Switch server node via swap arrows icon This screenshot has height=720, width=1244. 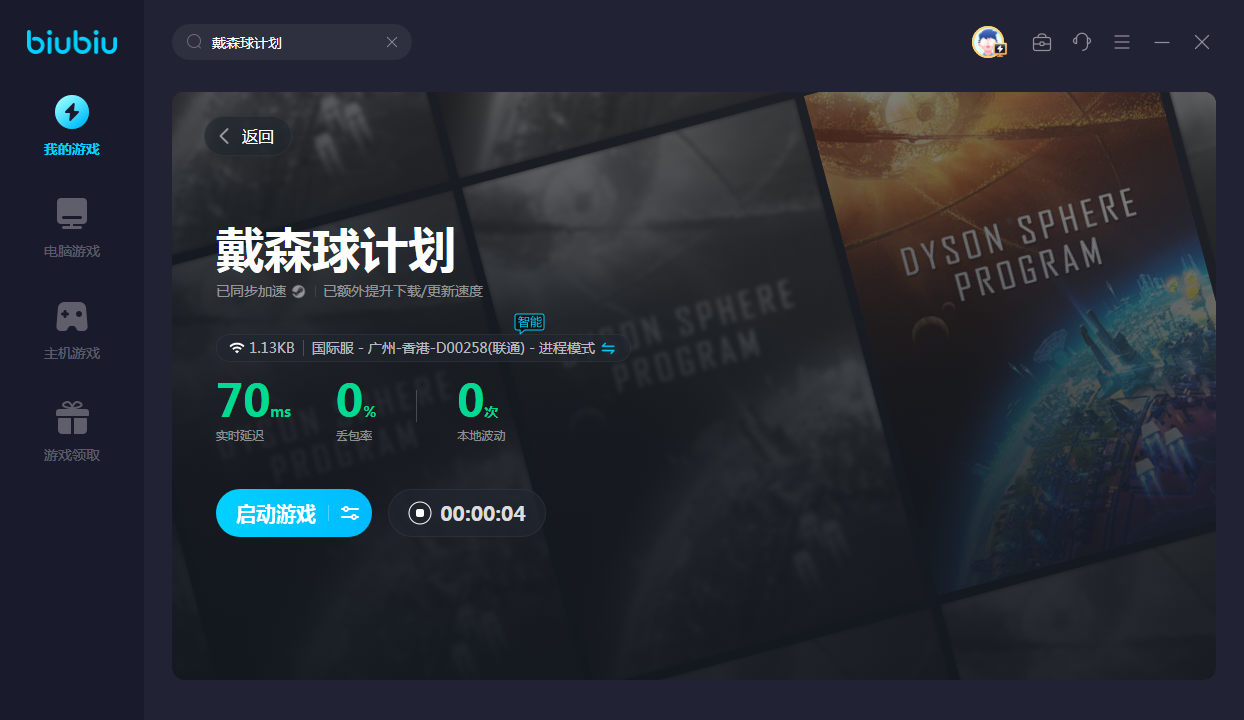pyautogui.click(x=608, y=348)
